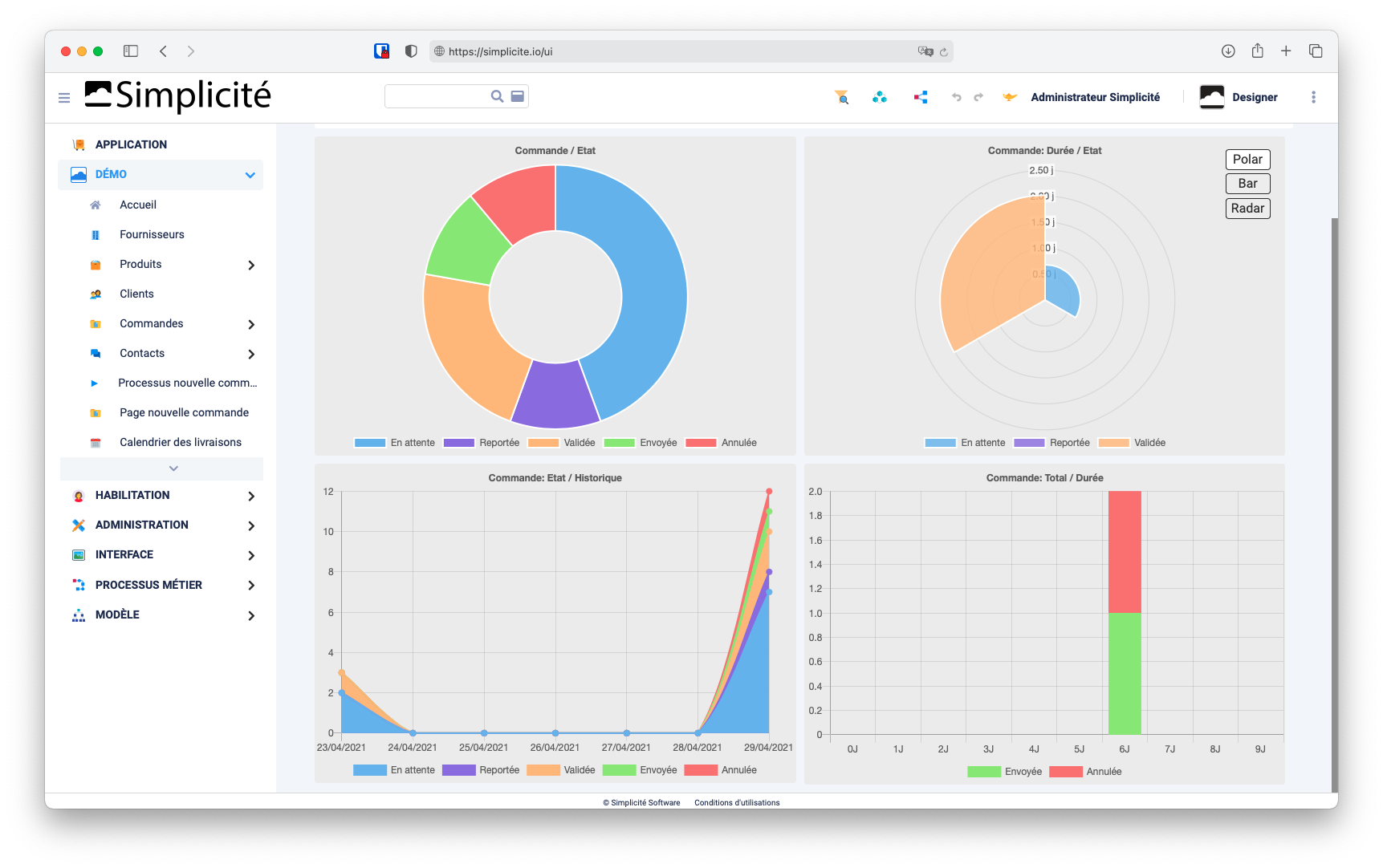Click the orange genie lamp icon
This screenshot has width=1383, height=868.
[1010, 97]
